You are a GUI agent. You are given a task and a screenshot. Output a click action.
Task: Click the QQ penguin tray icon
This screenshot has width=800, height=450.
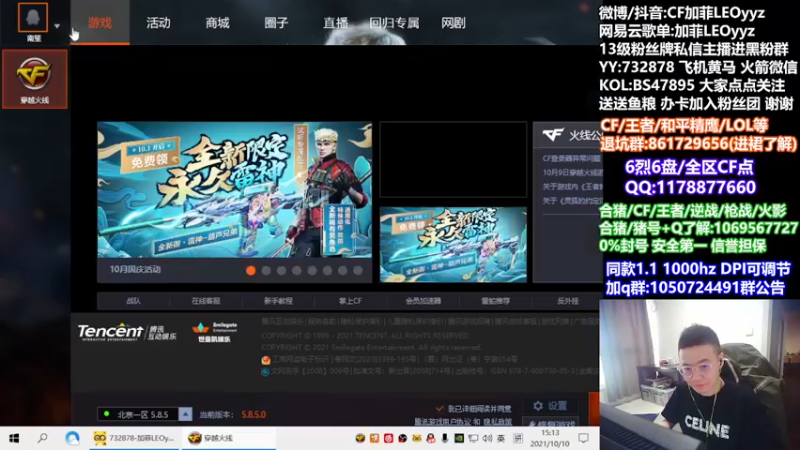pyautogui.click(x=431, y=438)
